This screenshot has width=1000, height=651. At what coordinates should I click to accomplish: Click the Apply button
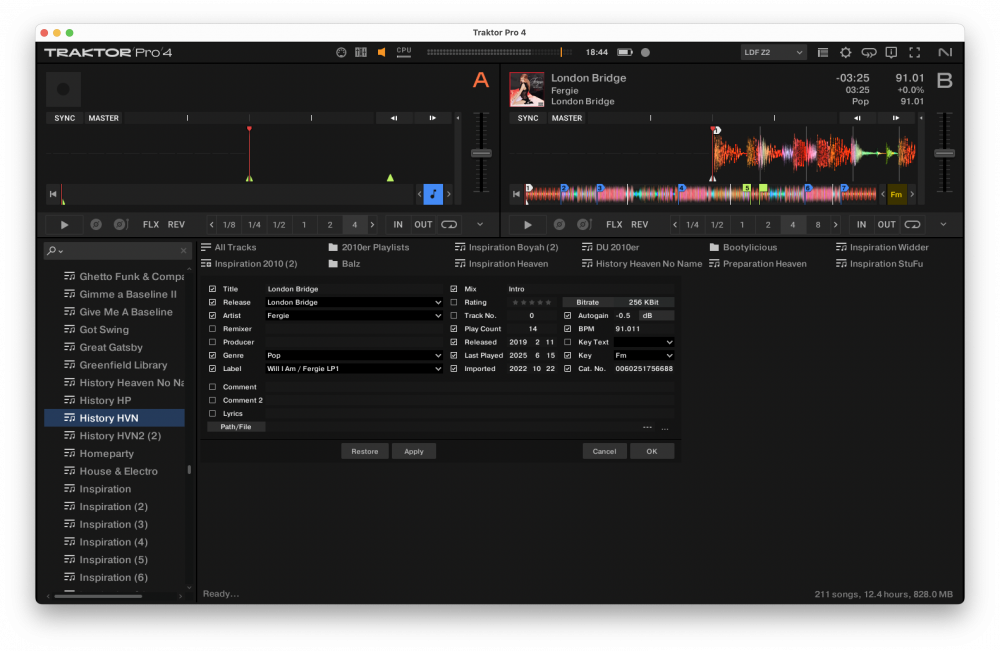[x=414, y=451]
